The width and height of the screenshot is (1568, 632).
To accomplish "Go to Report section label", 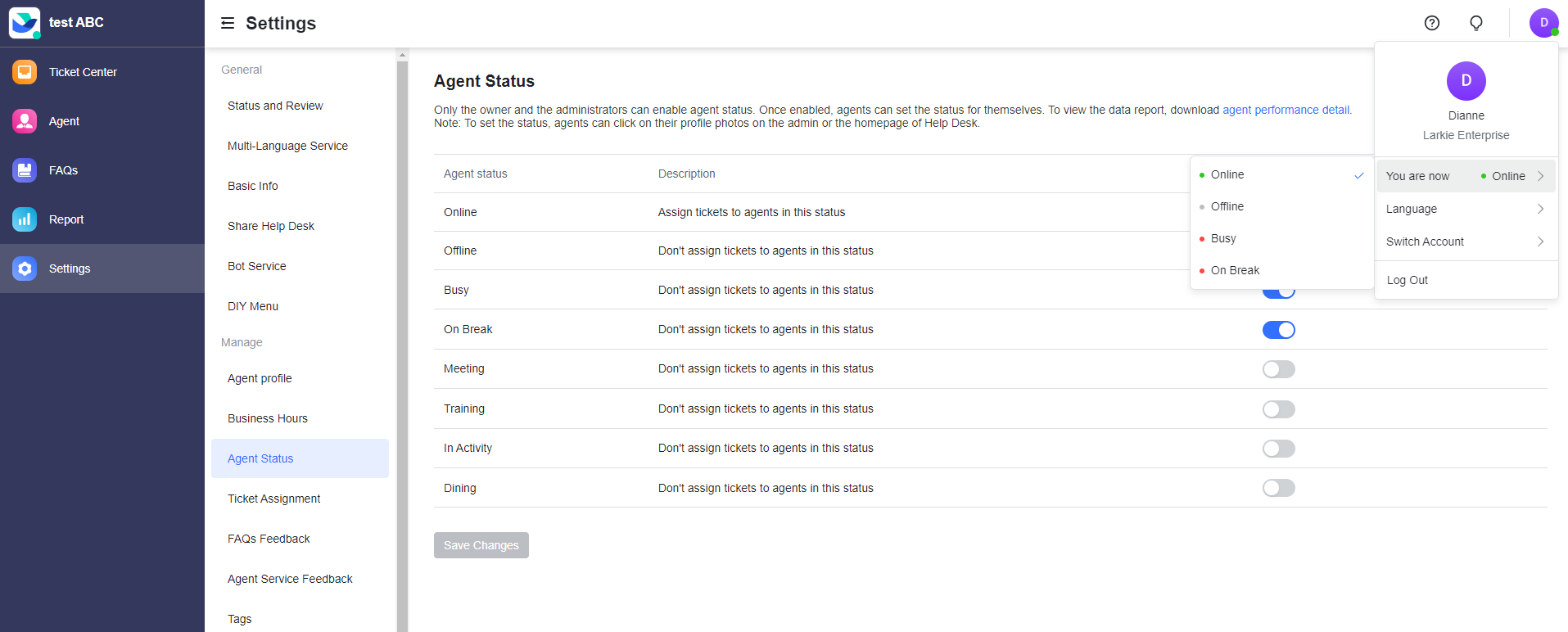I will [x=66, y=219].
